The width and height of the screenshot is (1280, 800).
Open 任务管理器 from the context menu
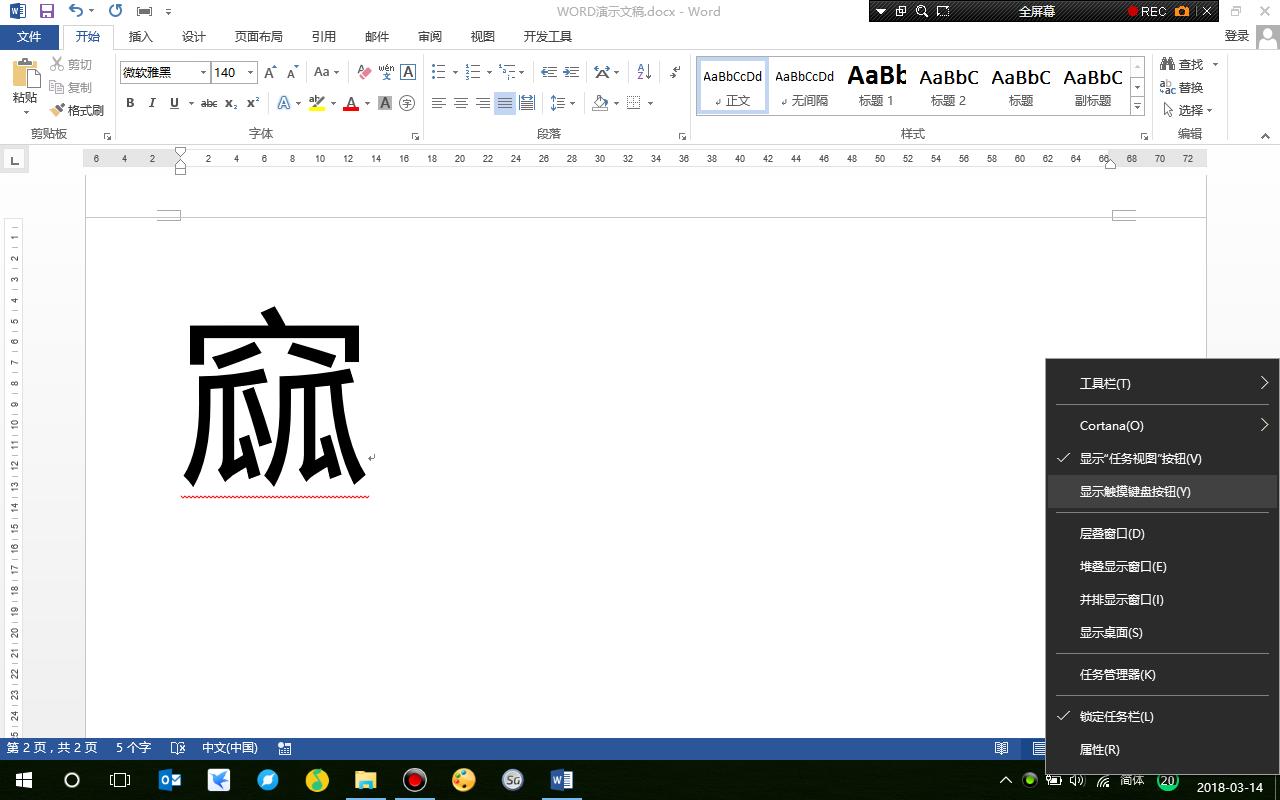coord(1117,674)
